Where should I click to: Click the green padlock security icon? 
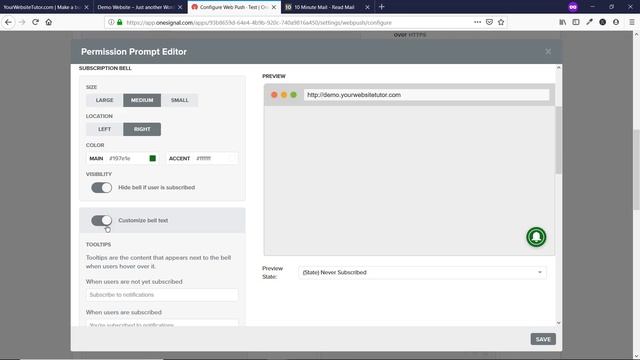point(120,22)
